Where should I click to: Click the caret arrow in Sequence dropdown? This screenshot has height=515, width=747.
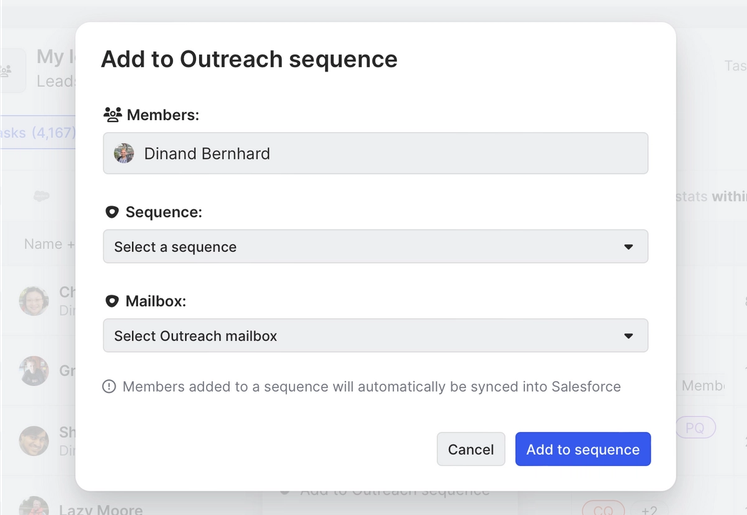click(x=628, y=247)
